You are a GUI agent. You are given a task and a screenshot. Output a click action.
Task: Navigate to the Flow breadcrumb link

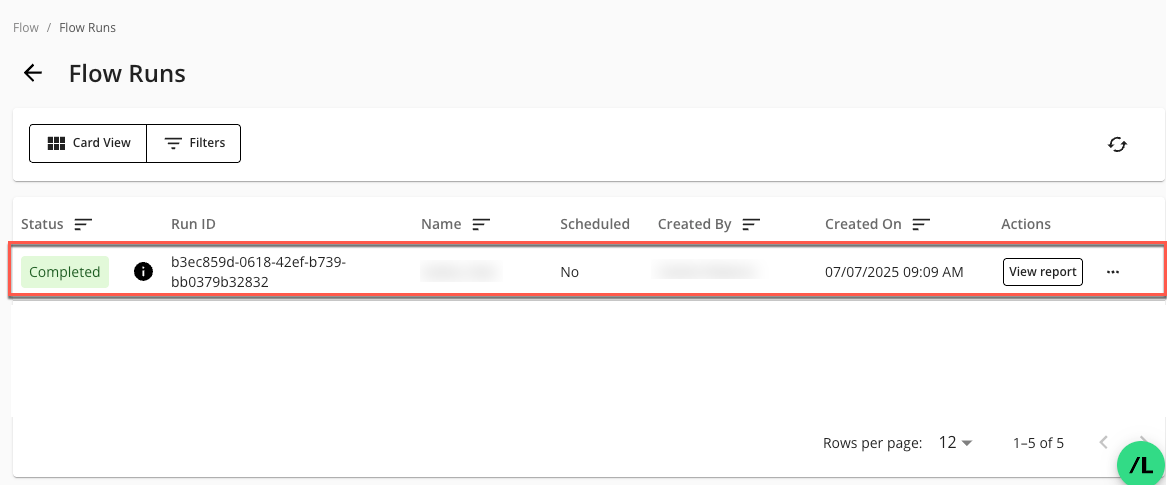pos(25,28)
